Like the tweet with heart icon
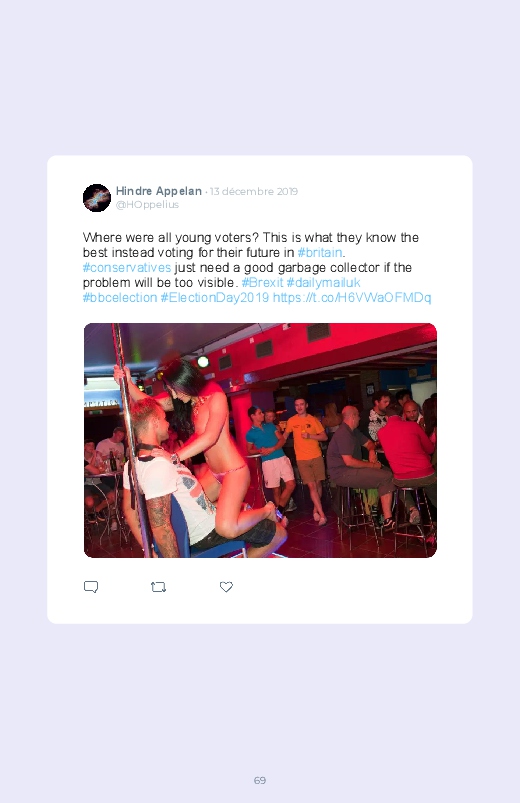Image resolution: width=520 pixels, height=803 pixels. coord(226,587)
